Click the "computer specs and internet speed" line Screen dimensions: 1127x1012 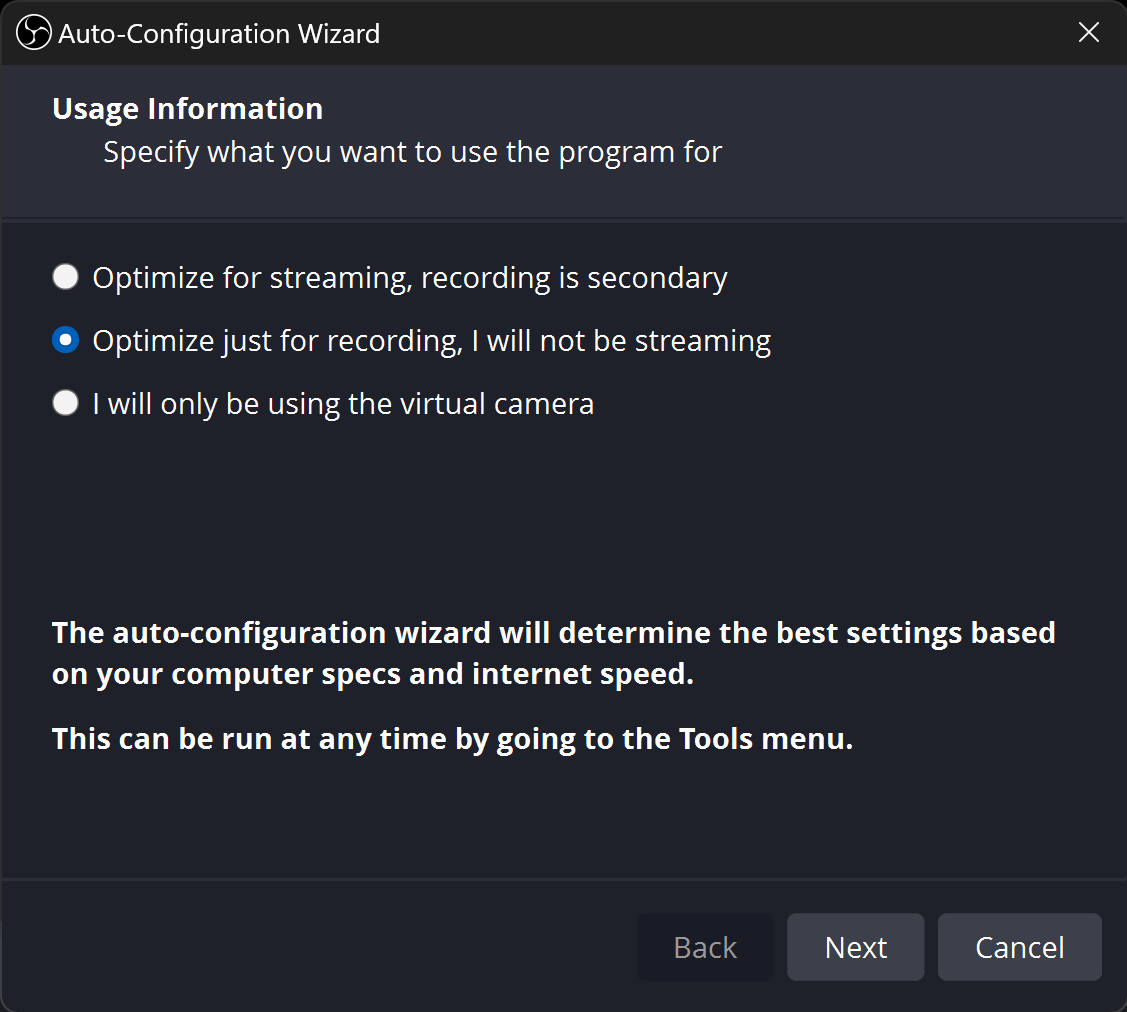tap(372, 674)
